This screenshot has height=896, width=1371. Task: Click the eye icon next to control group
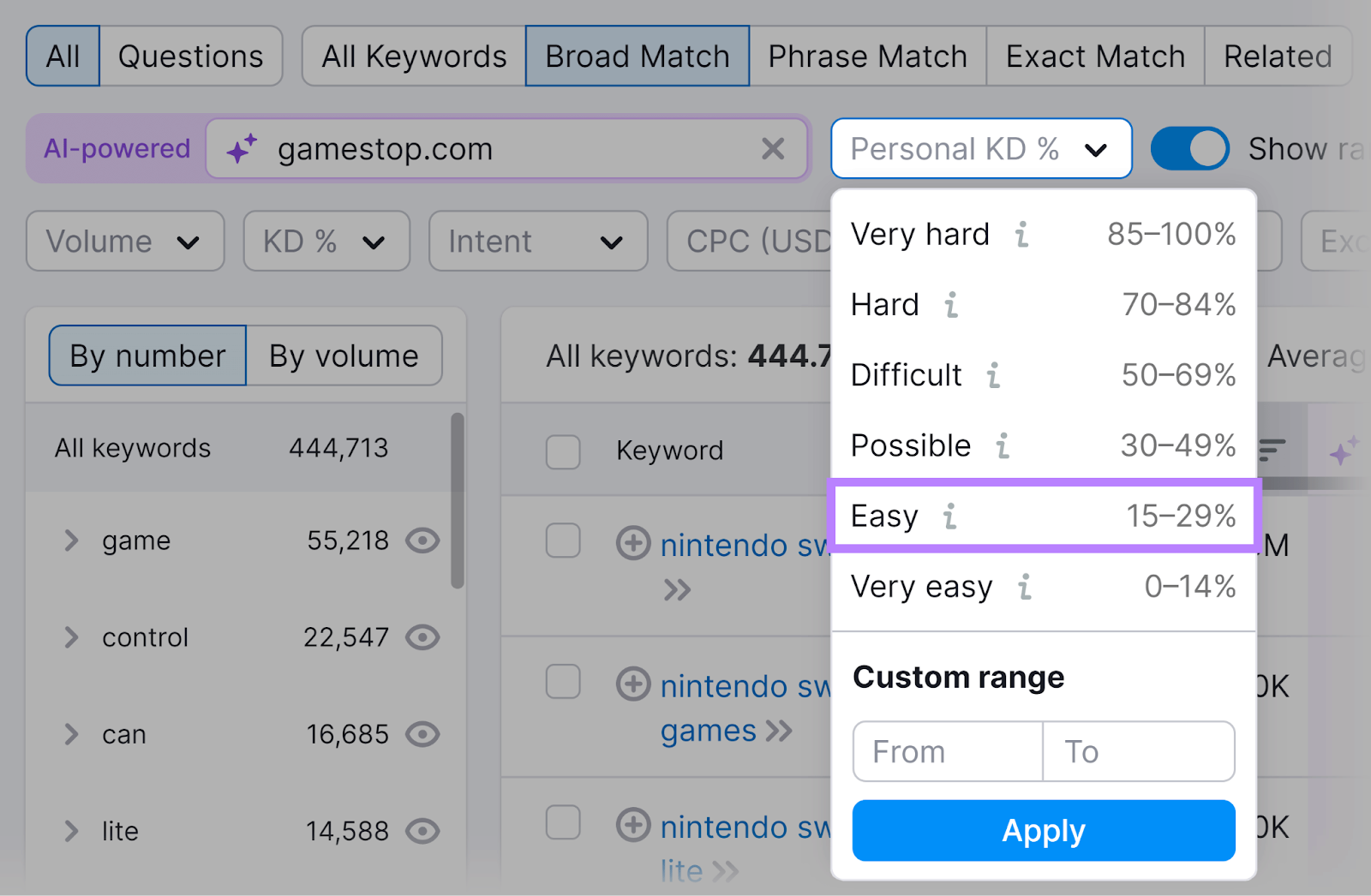(422, 637)
